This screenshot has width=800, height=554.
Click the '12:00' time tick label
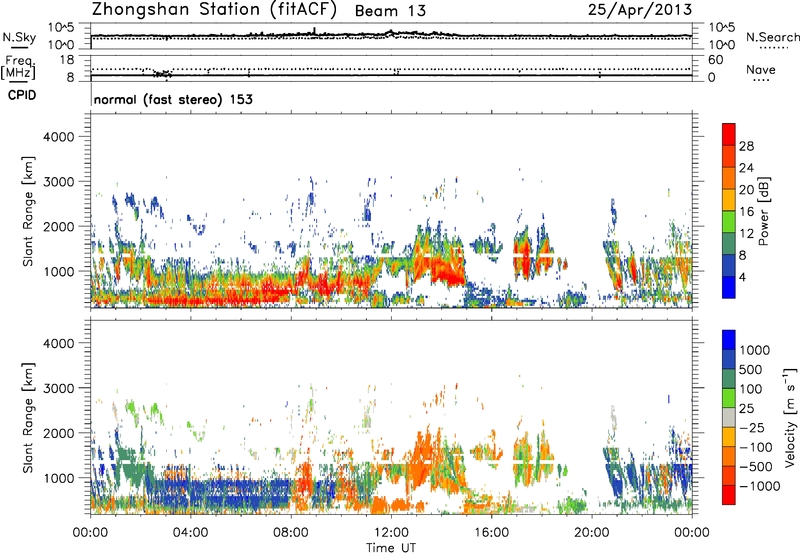coord(391,533)
